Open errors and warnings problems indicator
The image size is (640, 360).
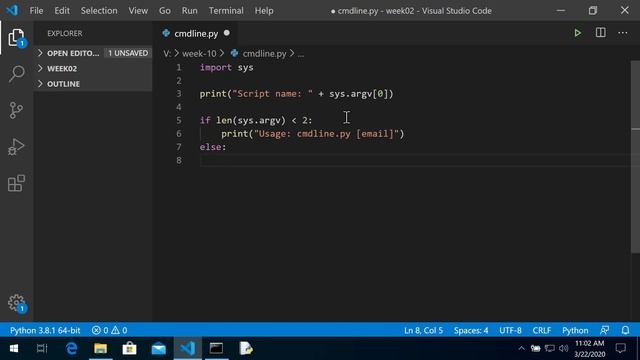pos(109,330)
